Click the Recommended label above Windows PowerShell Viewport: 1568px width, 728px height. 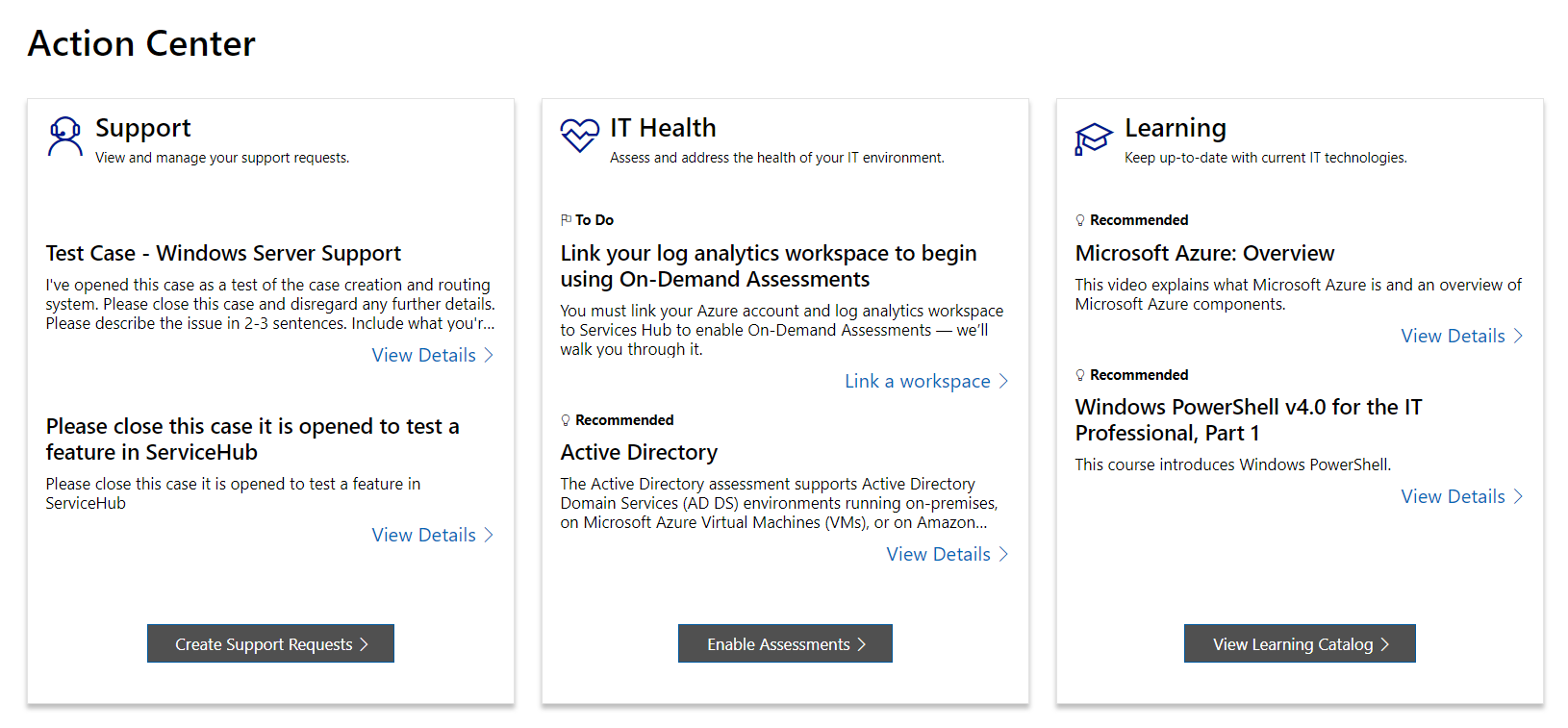pyautogui.click(x=1139, y=375)
